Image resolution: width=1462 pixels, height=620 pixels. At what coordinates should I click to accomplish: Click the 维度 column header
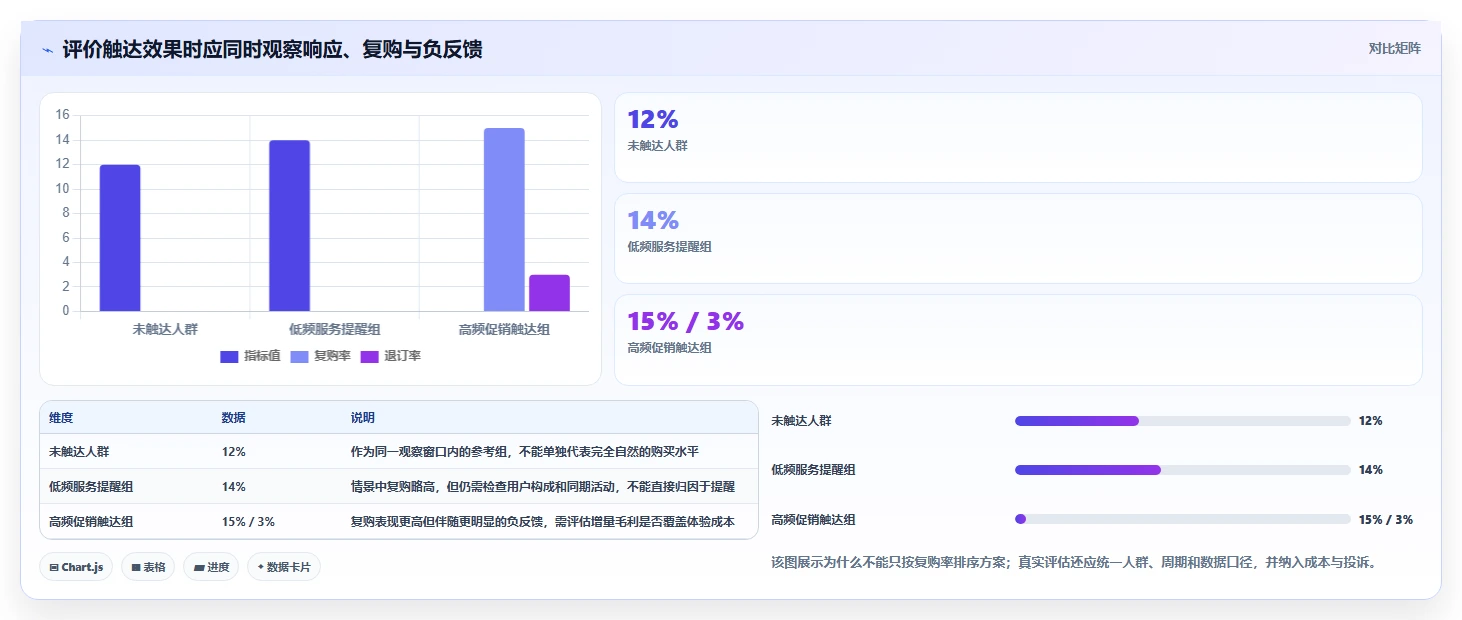tap(61, 417)
